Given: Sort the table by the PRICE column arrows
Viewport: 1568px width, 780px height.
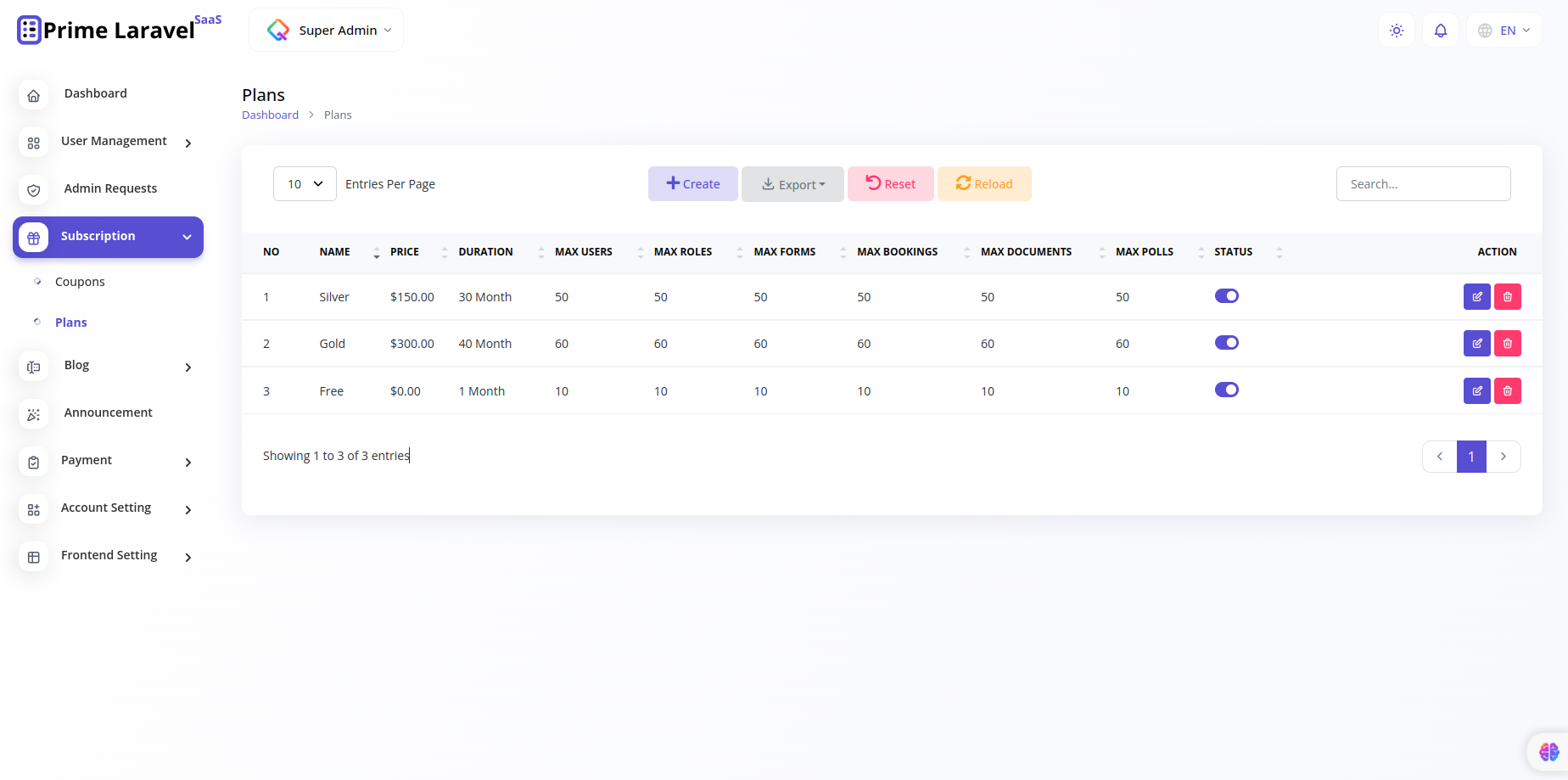Looking at the screenshot, I should pos(444,252).
